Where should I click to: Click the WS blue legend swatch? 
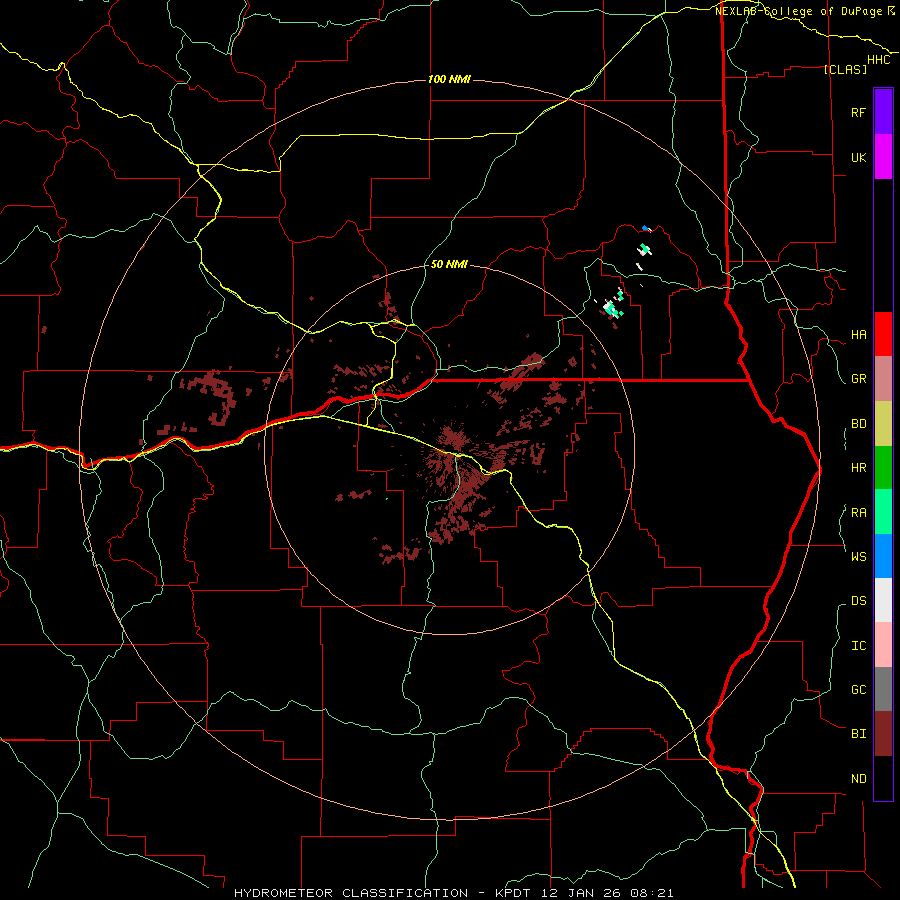(883, 556)
